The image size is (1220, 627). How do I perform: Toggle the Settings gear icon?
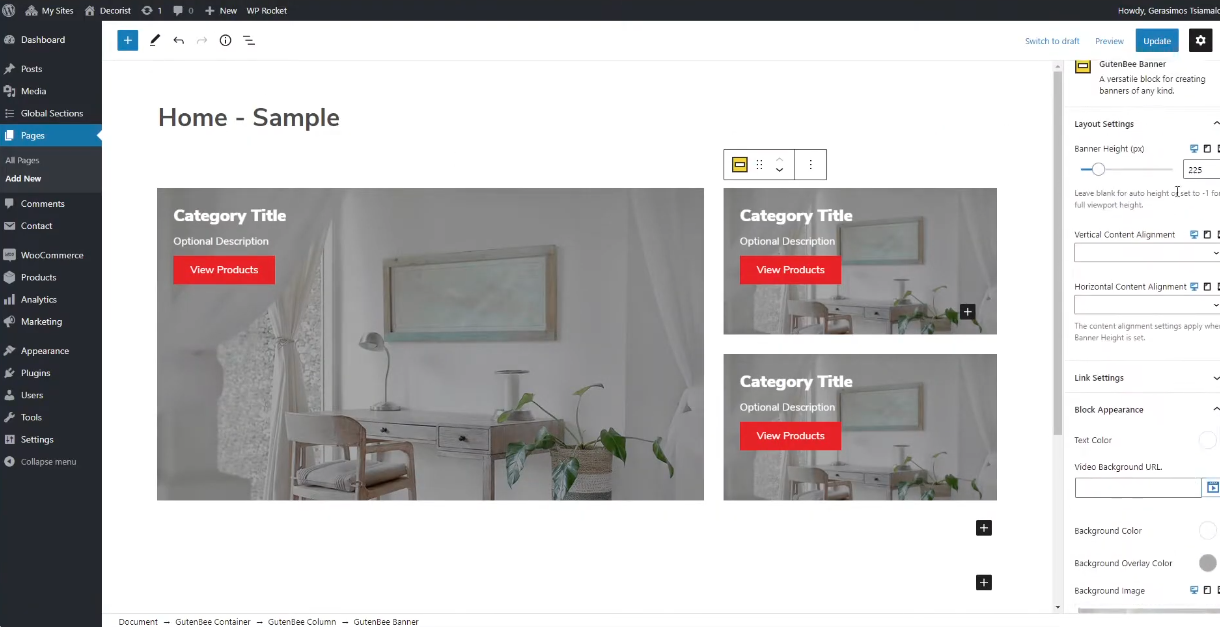pos(1201,40)
